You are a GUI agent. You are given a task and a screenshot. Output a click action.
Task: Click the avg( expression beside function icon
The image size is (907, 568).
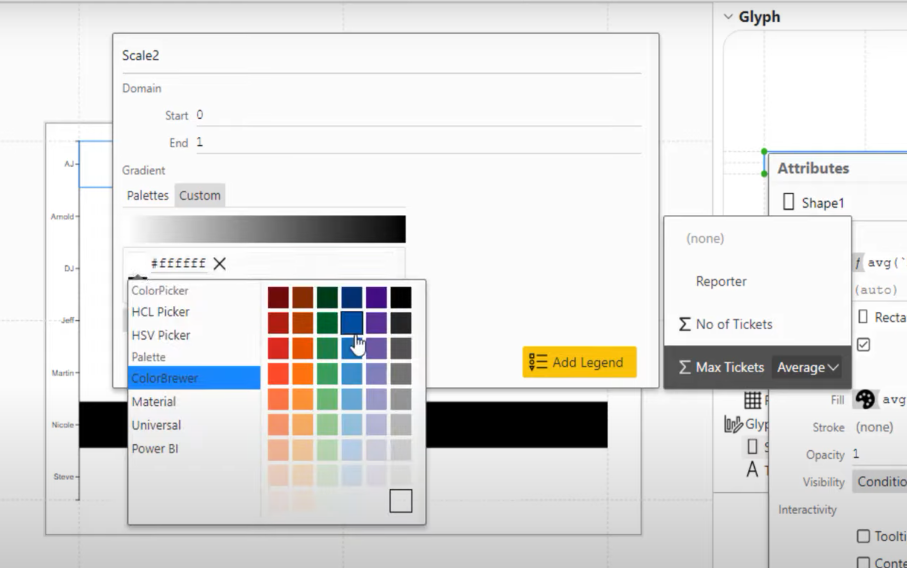(x=886, y=263)
